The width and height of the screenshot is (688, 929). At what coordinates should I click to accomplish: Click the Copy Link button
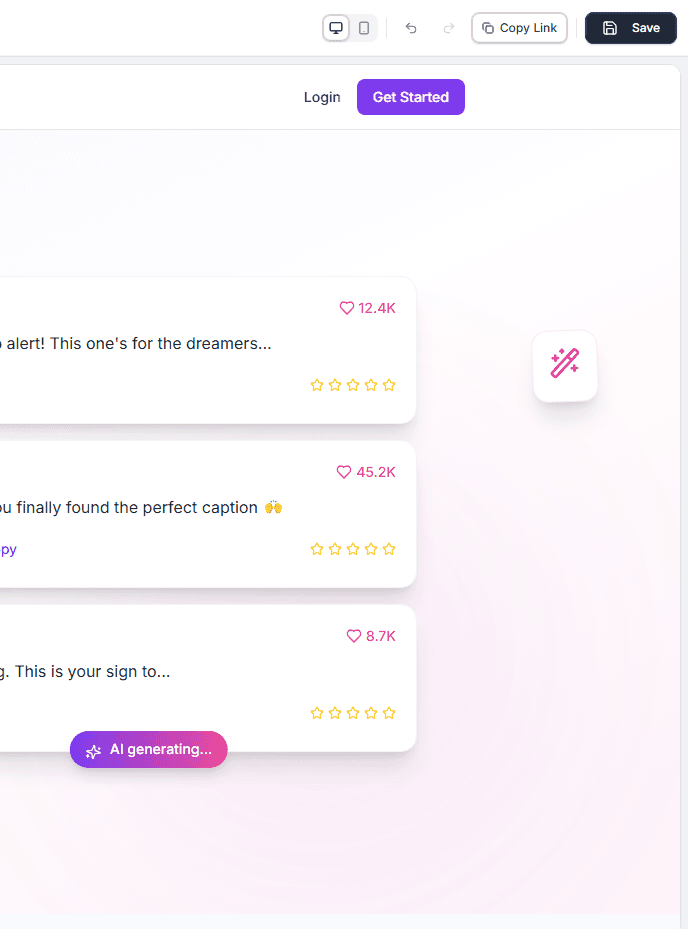(519, 28)
